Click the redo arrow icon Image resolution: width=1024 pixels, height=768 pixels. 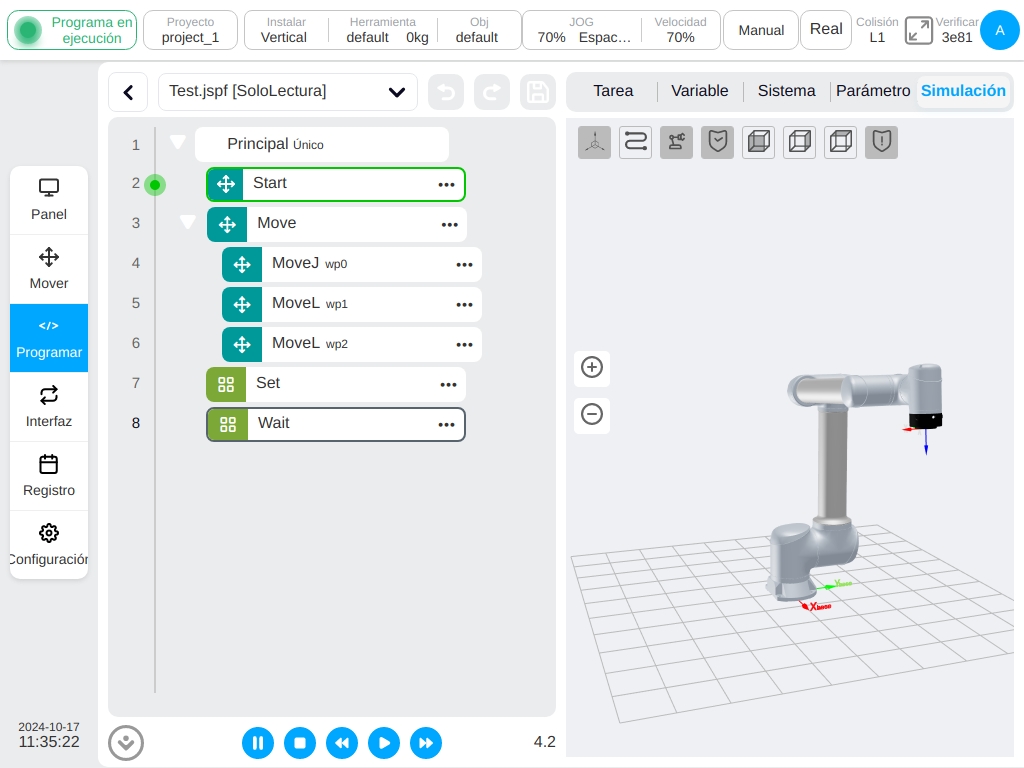(x=492, y=92)
